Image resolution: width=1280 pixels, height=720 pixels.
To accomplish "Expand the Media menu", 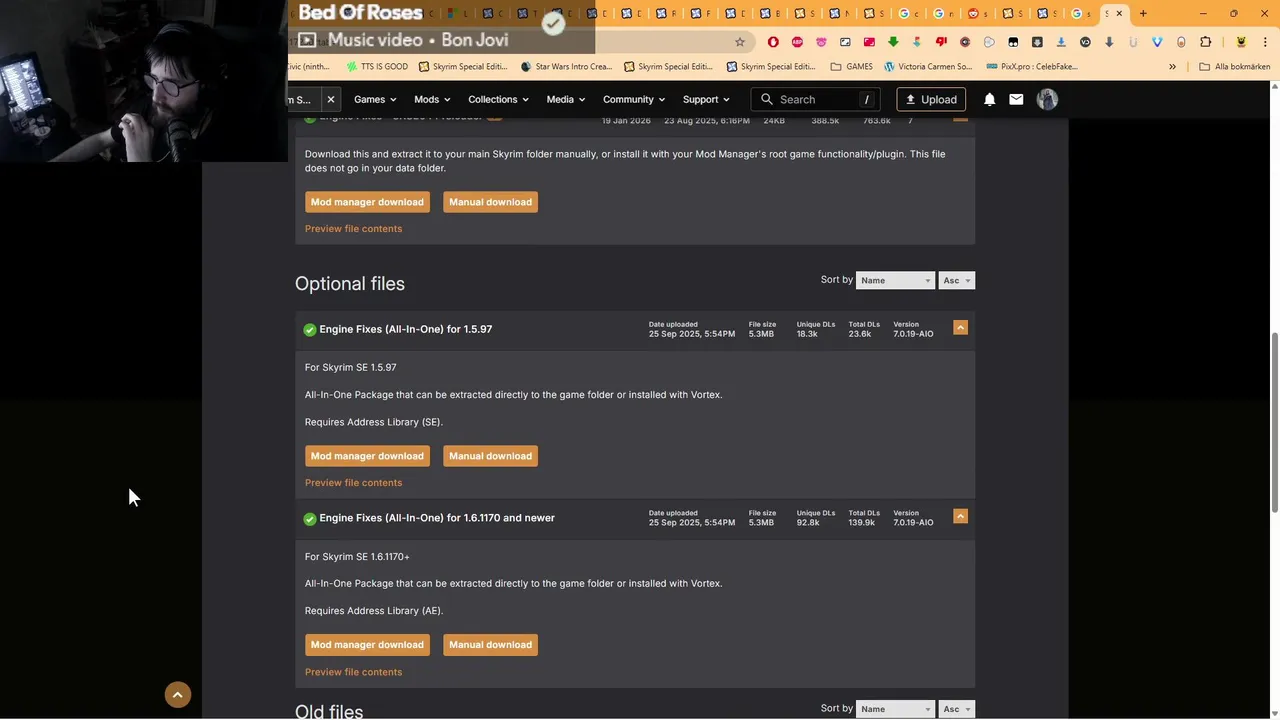I will pyautogui.click(x=566, y=99).
